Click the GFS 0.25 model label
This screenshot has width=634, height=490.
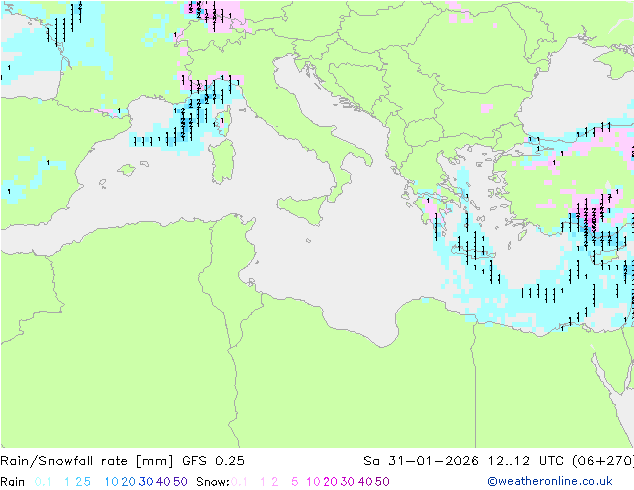[213, 461]
